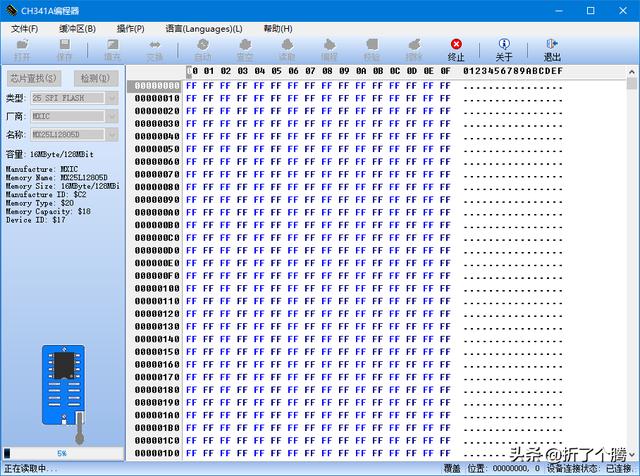Expand the 厂商 dropdown showing MXIC
Image resolution: width=640 pixels, height=476 pixels.
[111, 116]
